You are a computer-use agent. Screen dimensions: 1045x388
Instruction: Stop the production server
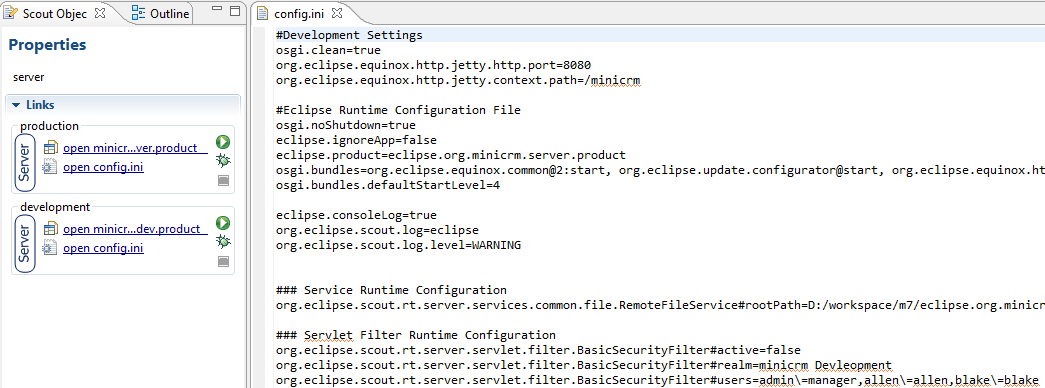click(x=223, y=181)
